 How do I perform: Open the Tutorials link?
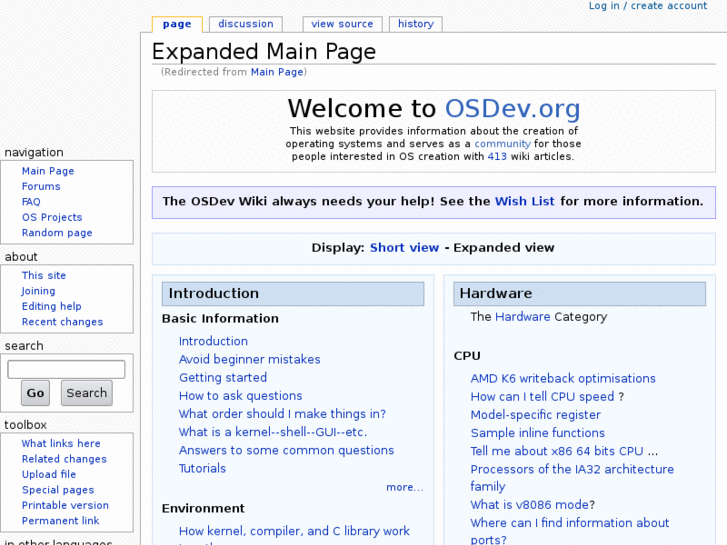coord(202,468)
